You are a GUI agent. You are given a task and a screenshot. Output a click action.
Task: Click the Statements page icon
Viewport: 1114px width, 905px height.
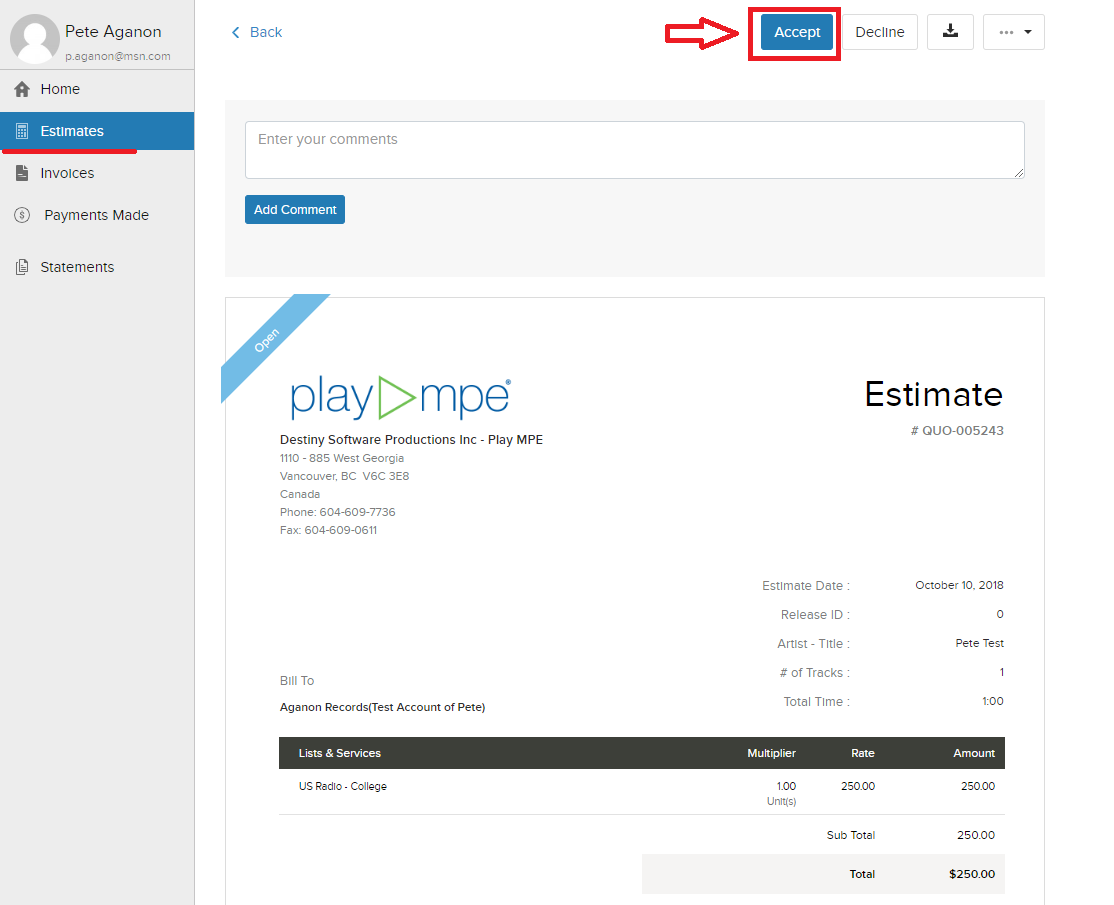[x=22, y=267]
